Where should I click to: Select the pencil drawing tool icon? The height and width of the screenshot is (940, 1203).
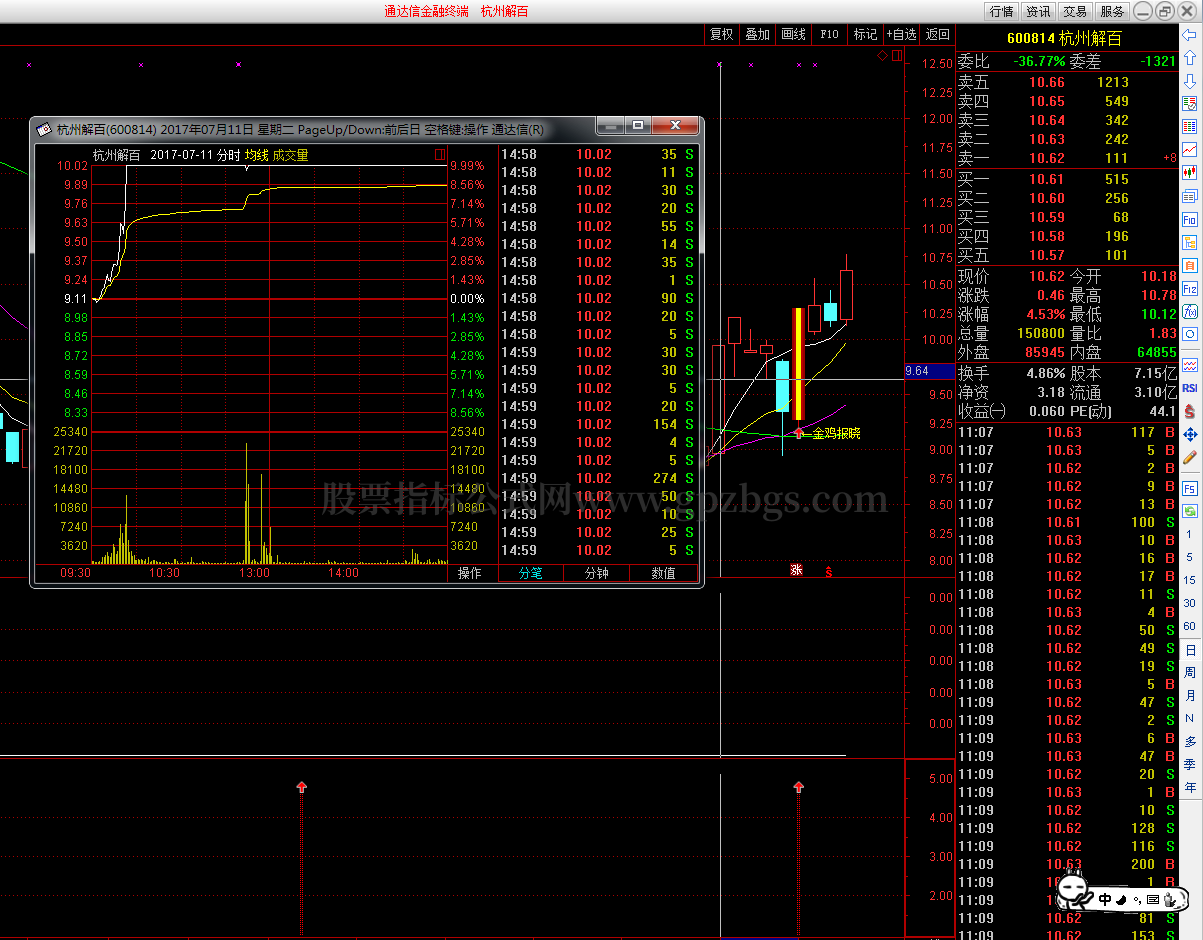1190,457
